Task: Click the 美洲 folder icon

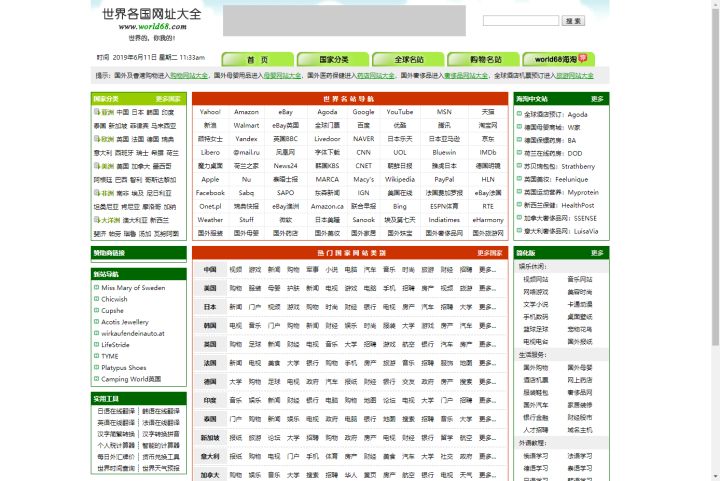Action: (x=97, y=166)
